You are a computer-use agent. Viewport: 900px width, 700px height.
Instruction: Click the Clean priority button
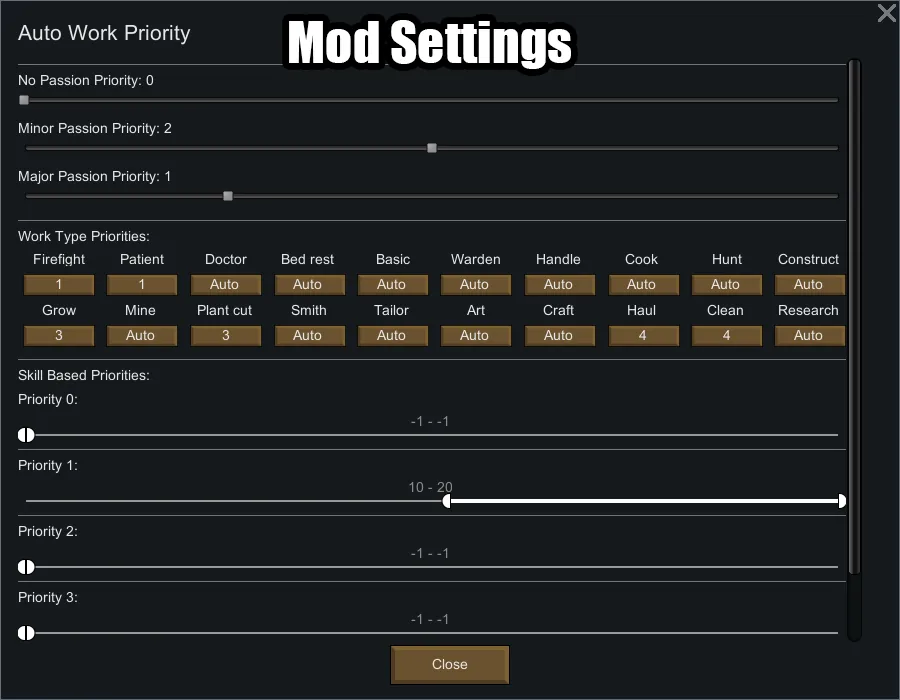pyautogui.click(x=725, y=335)
